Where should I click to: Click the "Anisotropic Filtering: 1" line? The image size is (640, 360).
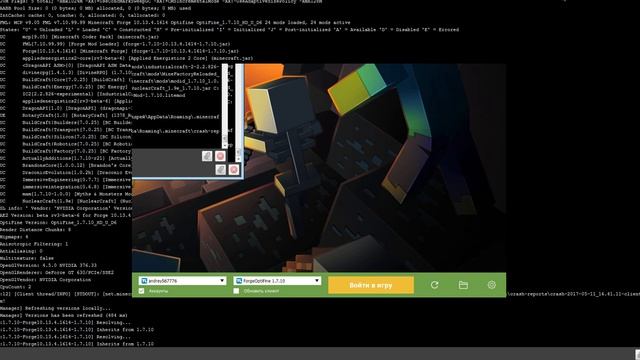click(34, 244)
